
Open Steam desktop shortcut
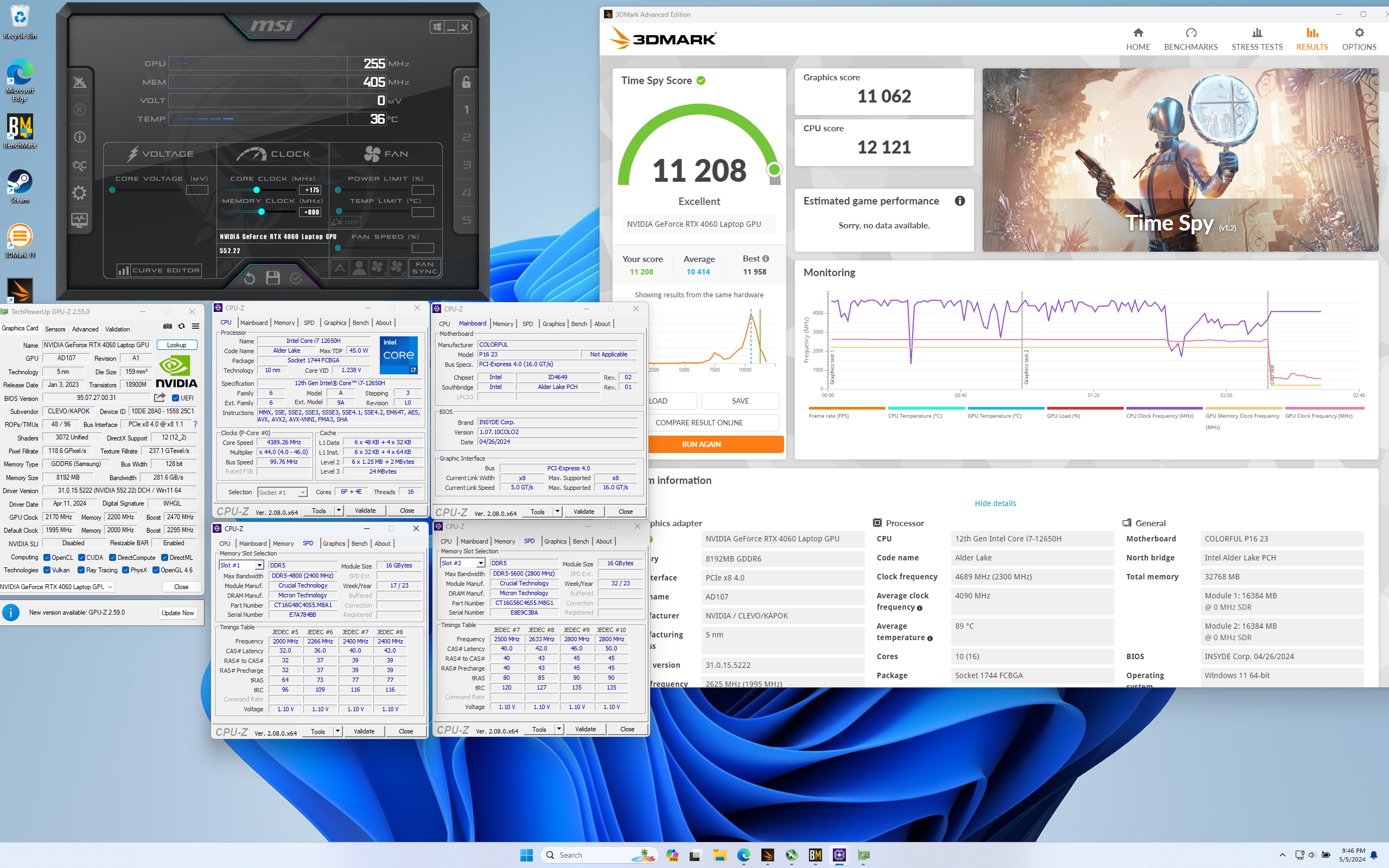(20, 186)
